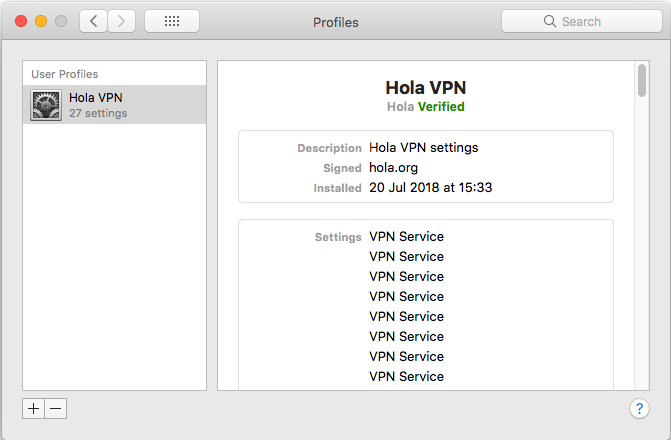
Task: Click the "Description" label
Action: tap(330, 148)
